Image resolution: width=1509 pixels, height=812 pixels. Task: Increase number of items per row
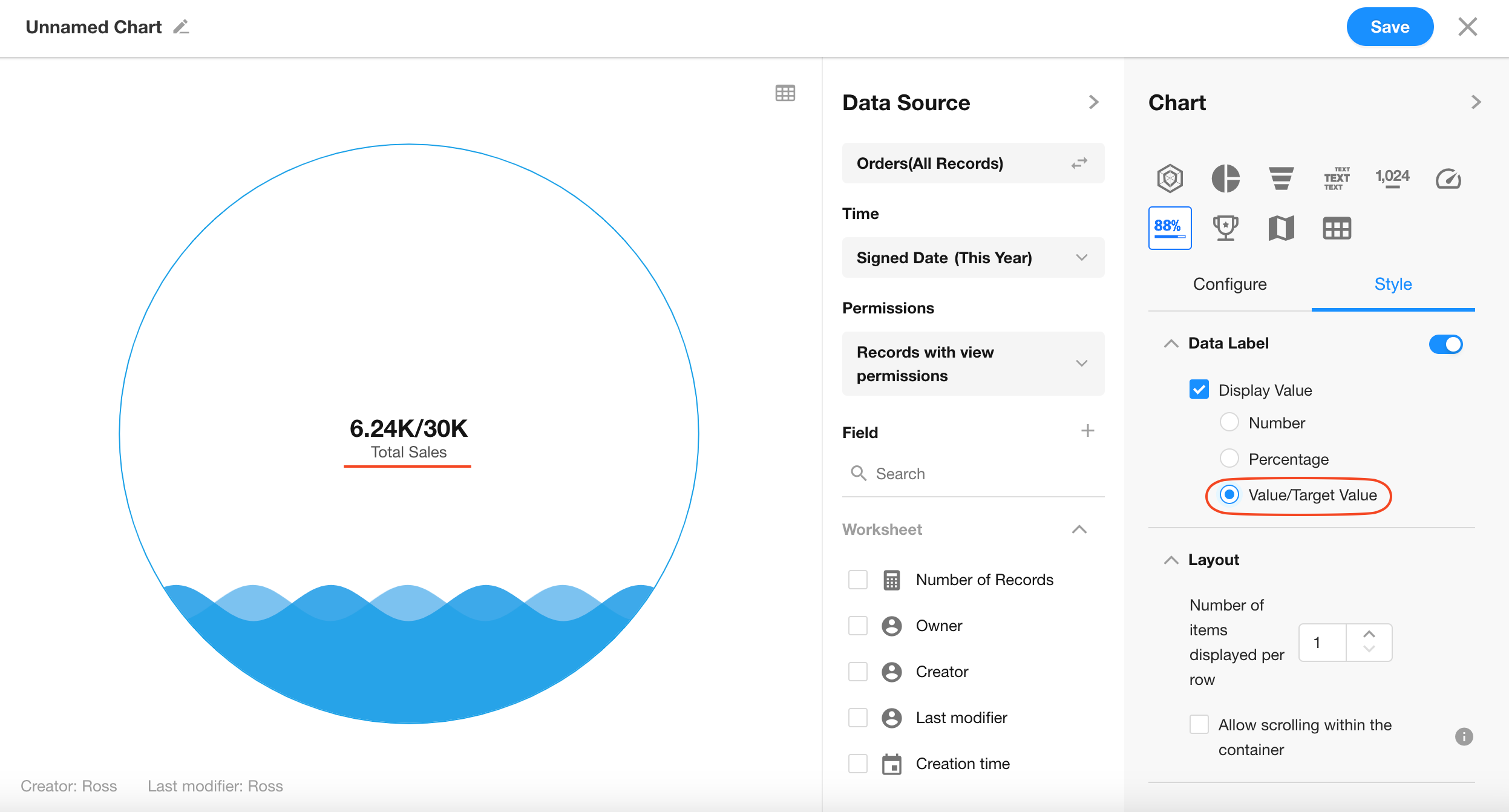(x=1369, y=634)
